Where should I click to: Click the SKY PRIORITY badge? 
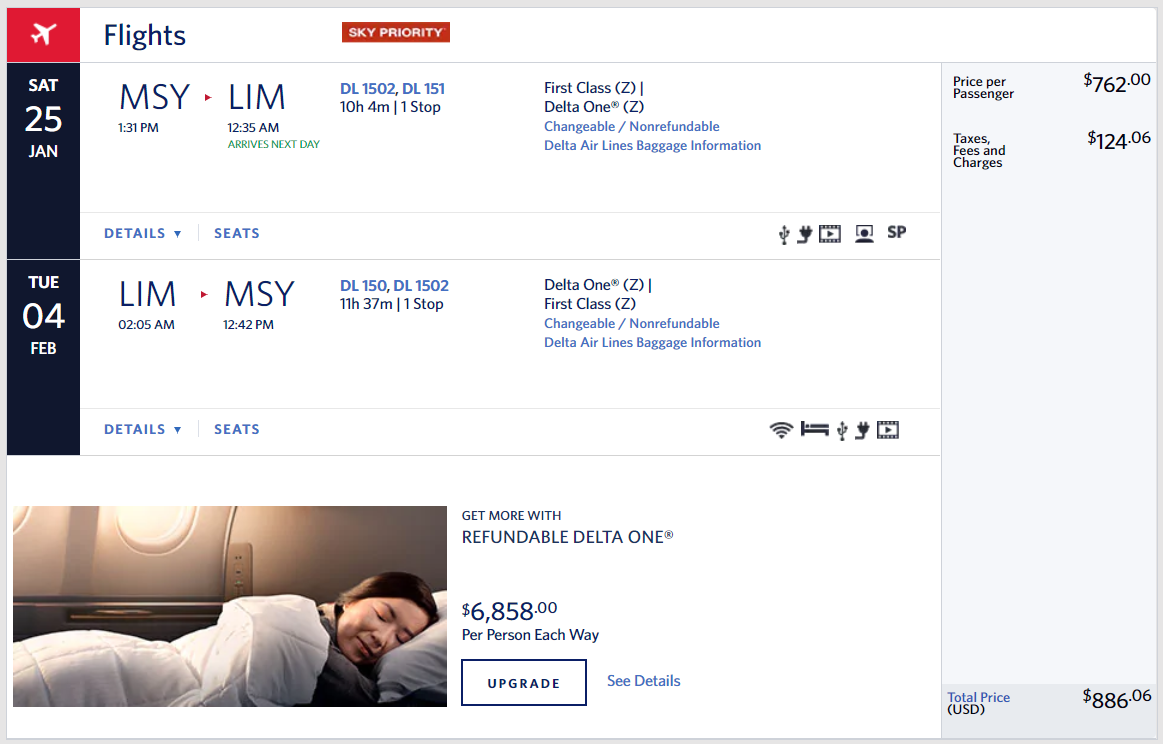pos(395,32)
